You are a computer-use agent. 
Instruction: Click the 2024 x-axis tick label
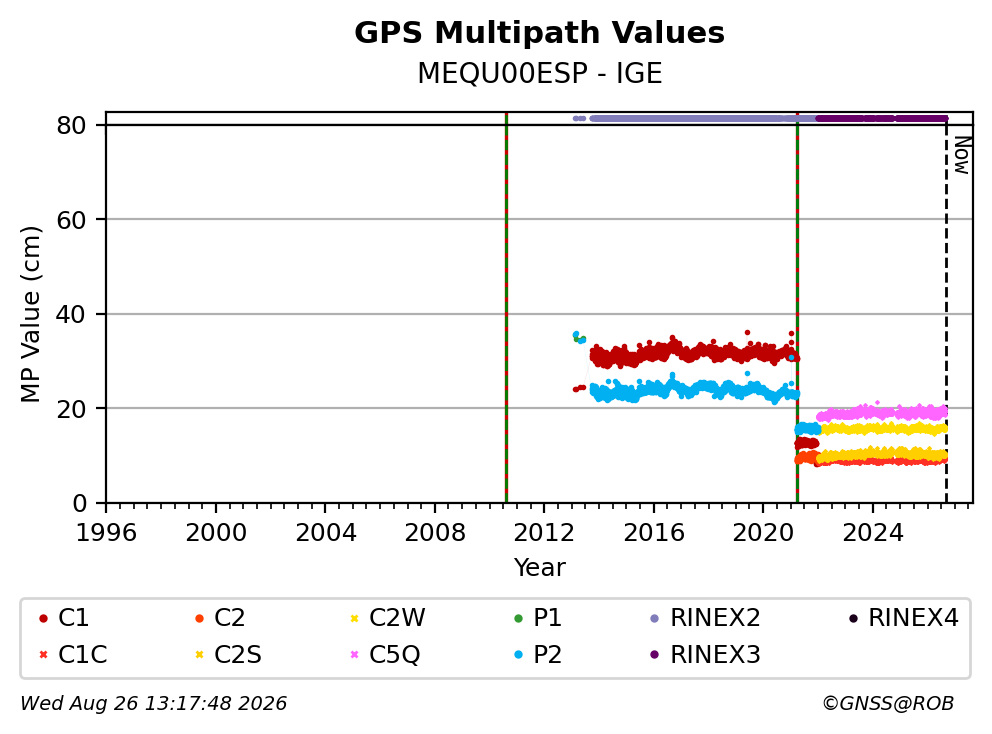(872, 533)
